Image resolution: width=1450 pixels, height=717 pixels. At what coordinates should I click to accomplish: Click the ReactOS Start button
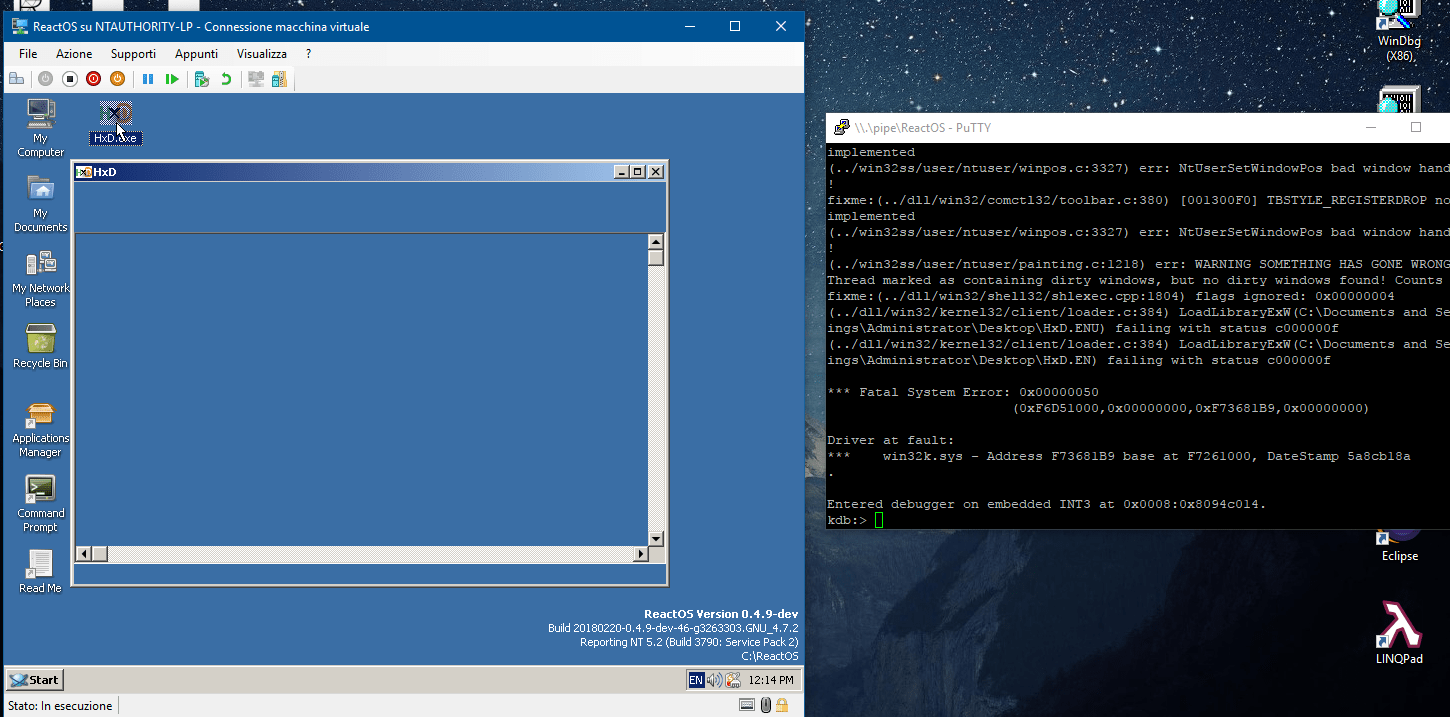[x=33, y=679]
